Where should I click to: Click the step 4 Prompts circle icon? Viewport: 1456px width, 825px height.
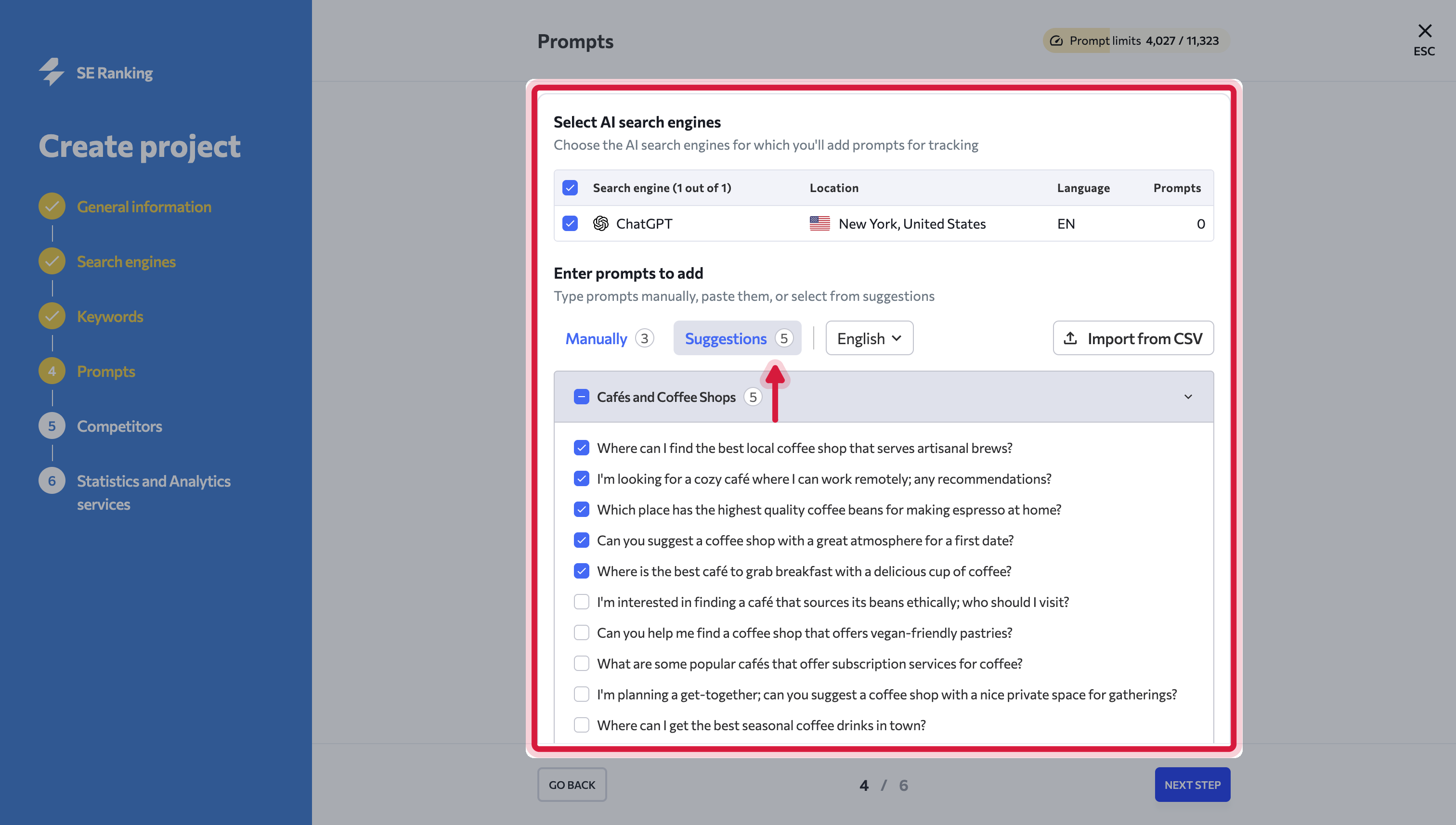pos(52,371)
